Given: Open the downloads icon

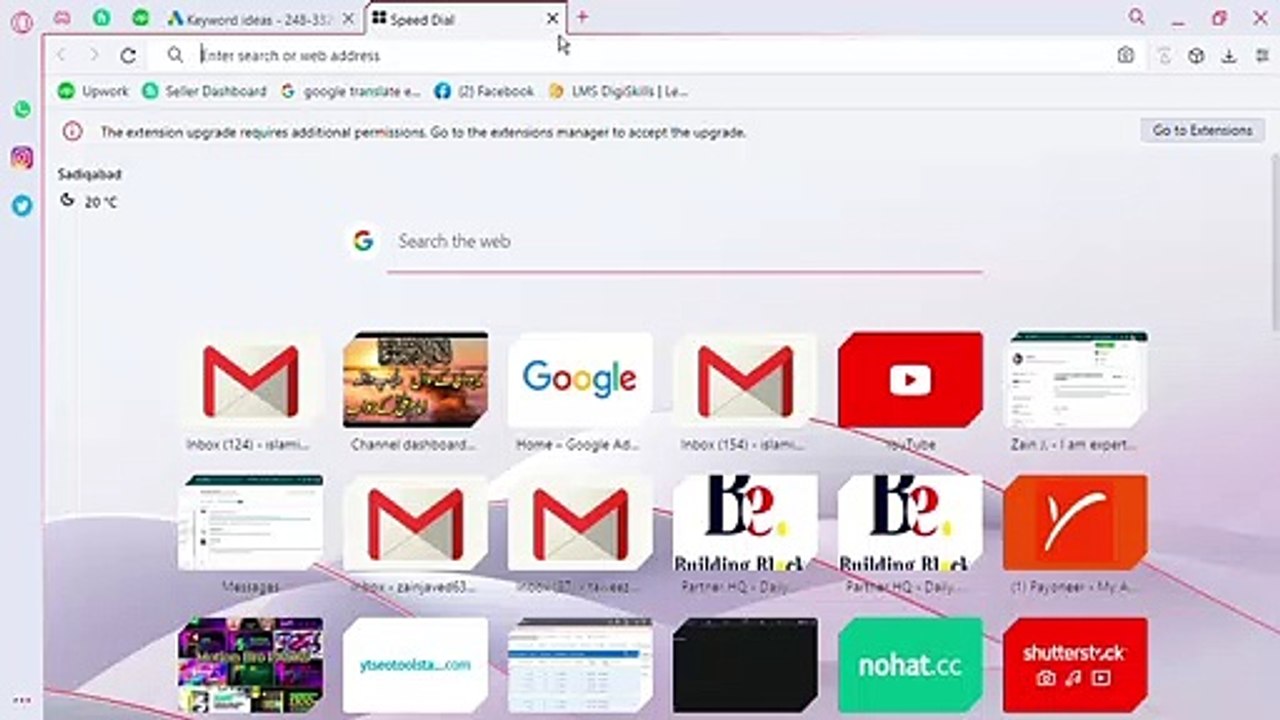Looking at the screenshot, I should (1229, 56).
